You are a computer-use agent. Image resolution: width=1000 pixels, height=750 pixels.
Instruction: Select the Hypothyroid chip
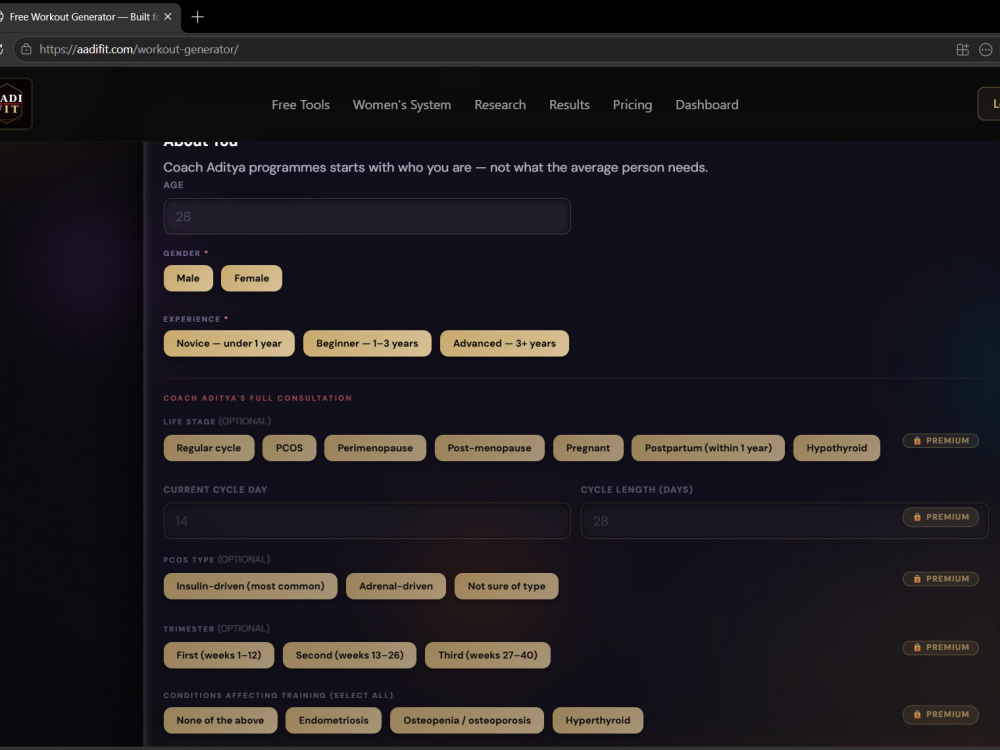(x=837, y=448)
